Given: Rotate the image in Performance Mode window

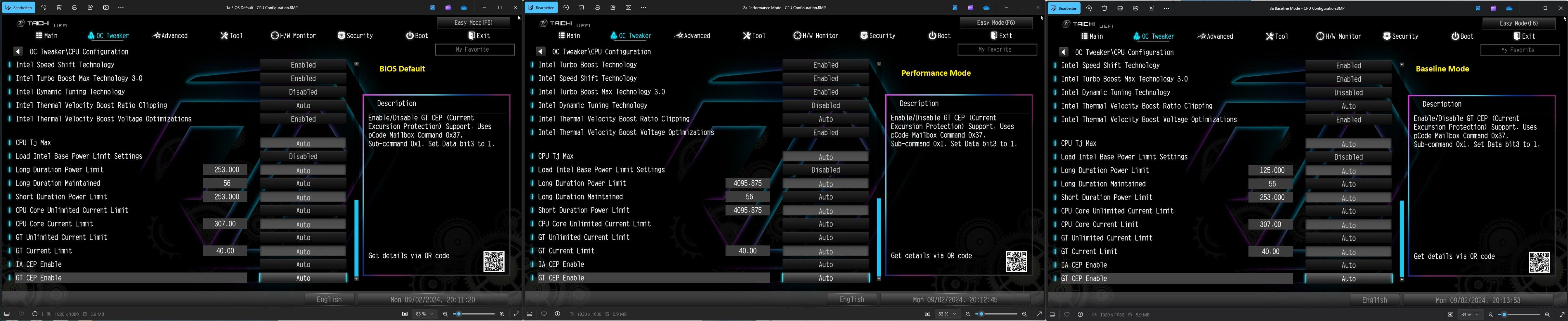Looking at the screenshot, I should tap(566, 8).
